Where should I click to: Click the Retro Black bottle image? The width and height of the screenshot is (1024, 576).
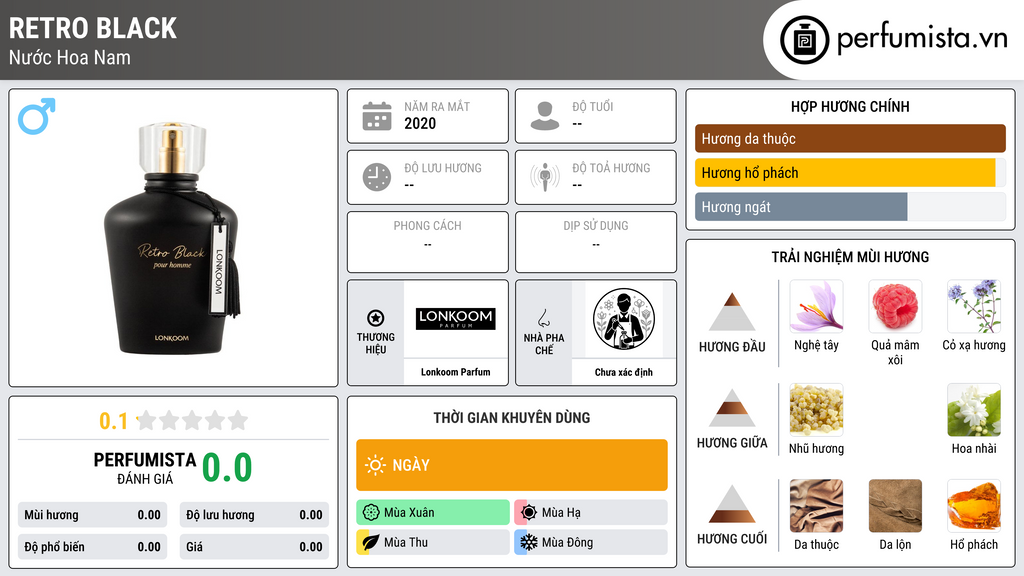[172, 237]
